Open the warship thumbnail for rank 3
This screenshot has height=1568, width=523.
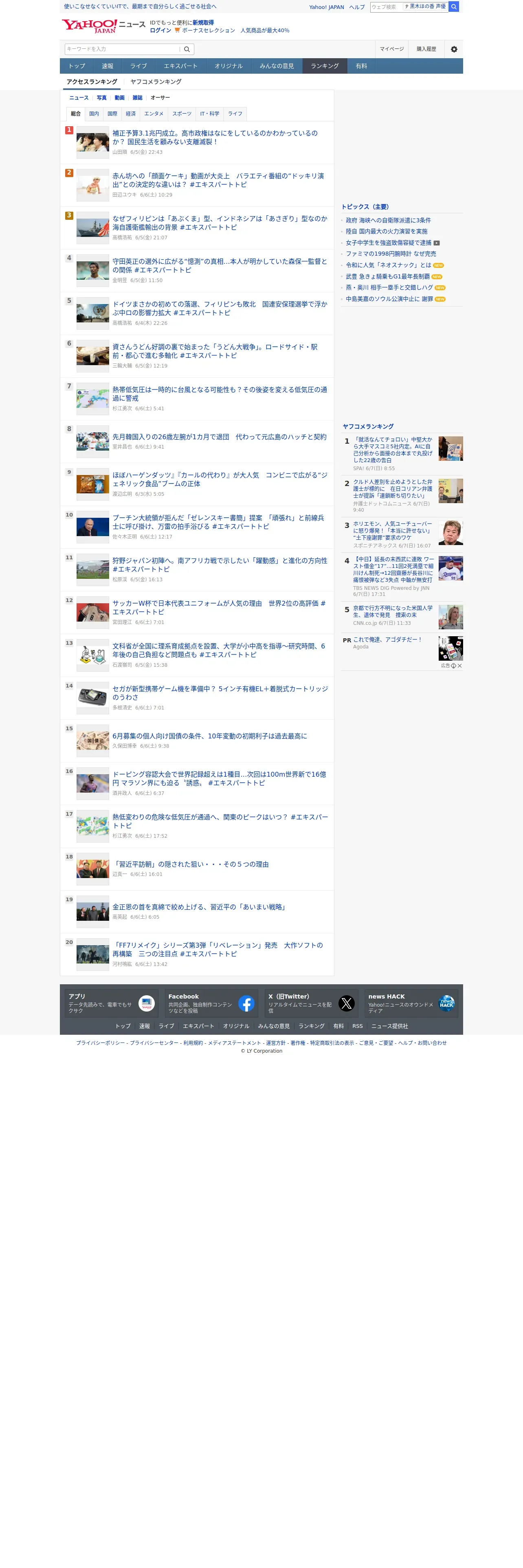92,228
